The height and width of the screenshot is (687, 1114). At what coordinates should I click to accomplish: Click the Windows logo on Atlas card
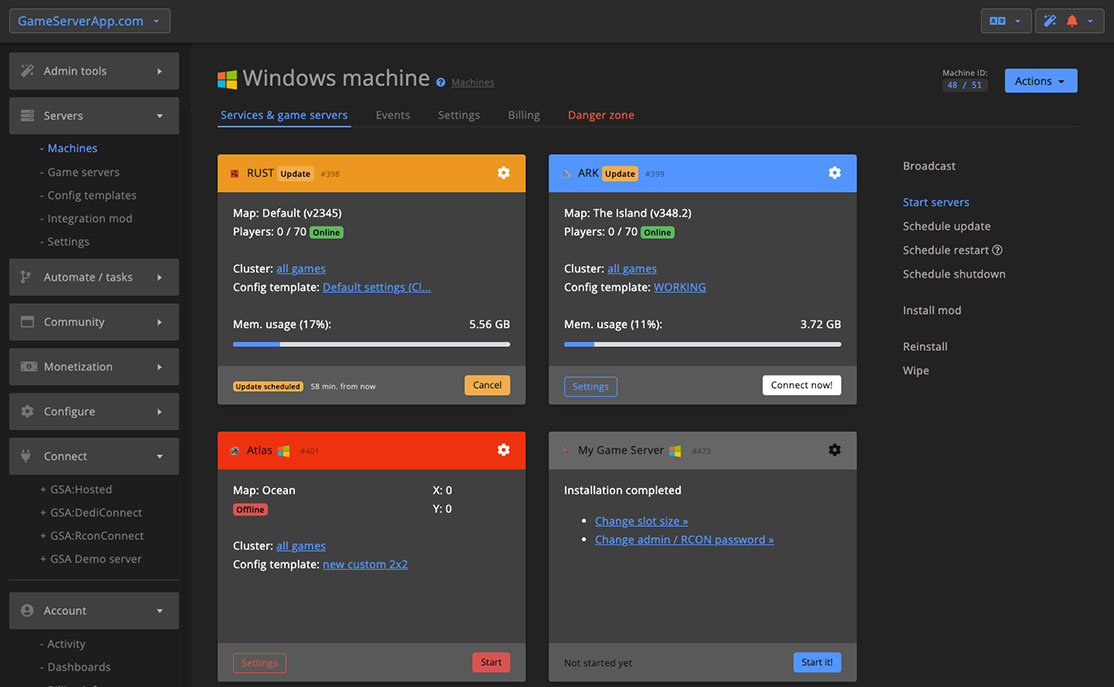(283, 450)
